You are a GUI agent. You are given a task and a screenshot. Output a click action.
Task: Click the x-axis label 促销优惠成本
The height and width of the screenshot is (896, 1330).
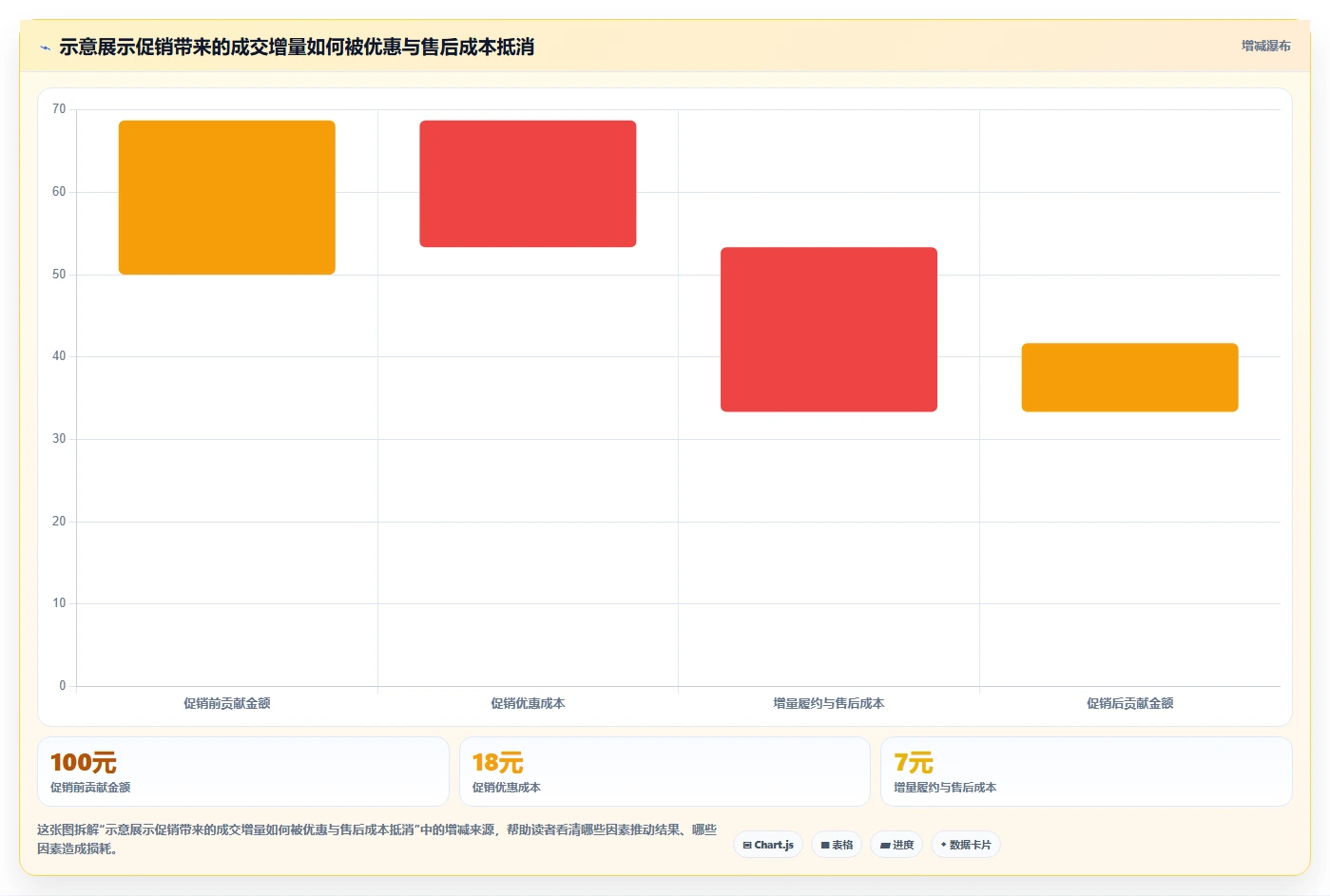click(528, 703)
